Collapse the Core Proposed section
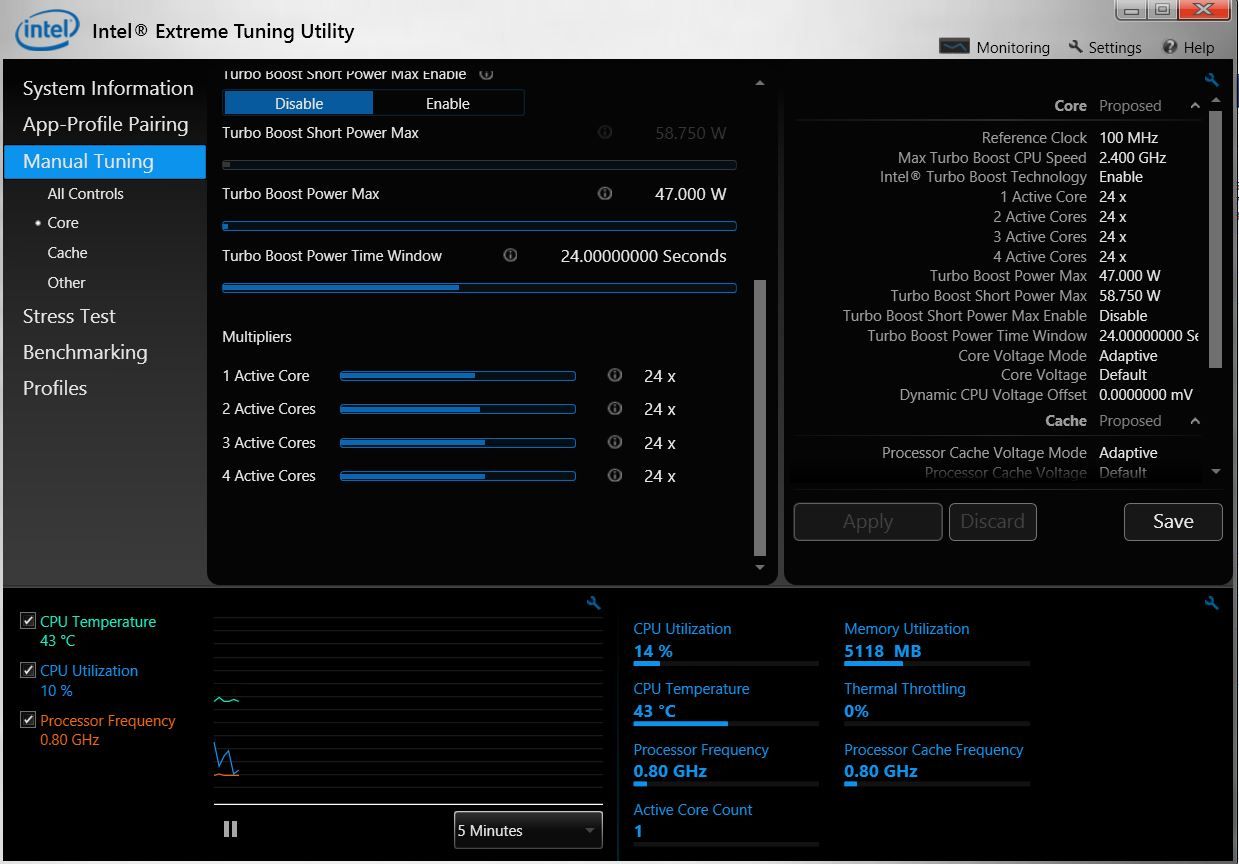 click(1195, 106)
